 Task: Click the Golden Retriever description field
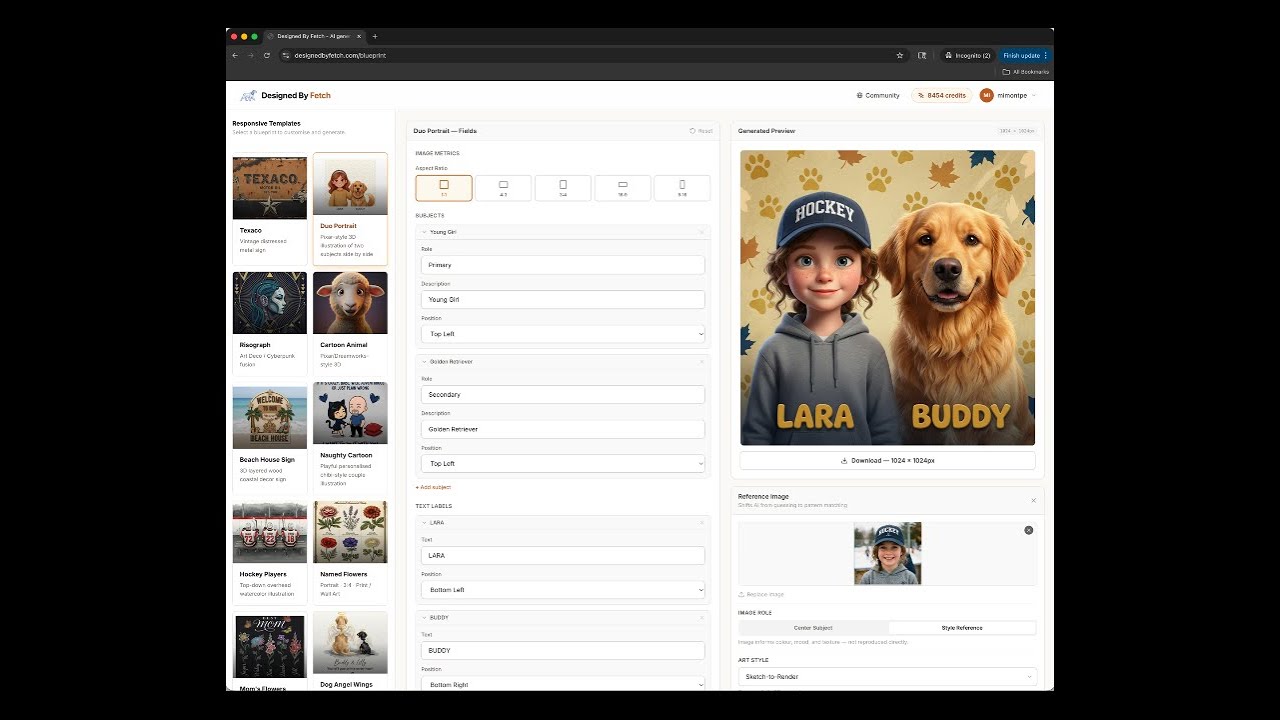coord(563,429)
